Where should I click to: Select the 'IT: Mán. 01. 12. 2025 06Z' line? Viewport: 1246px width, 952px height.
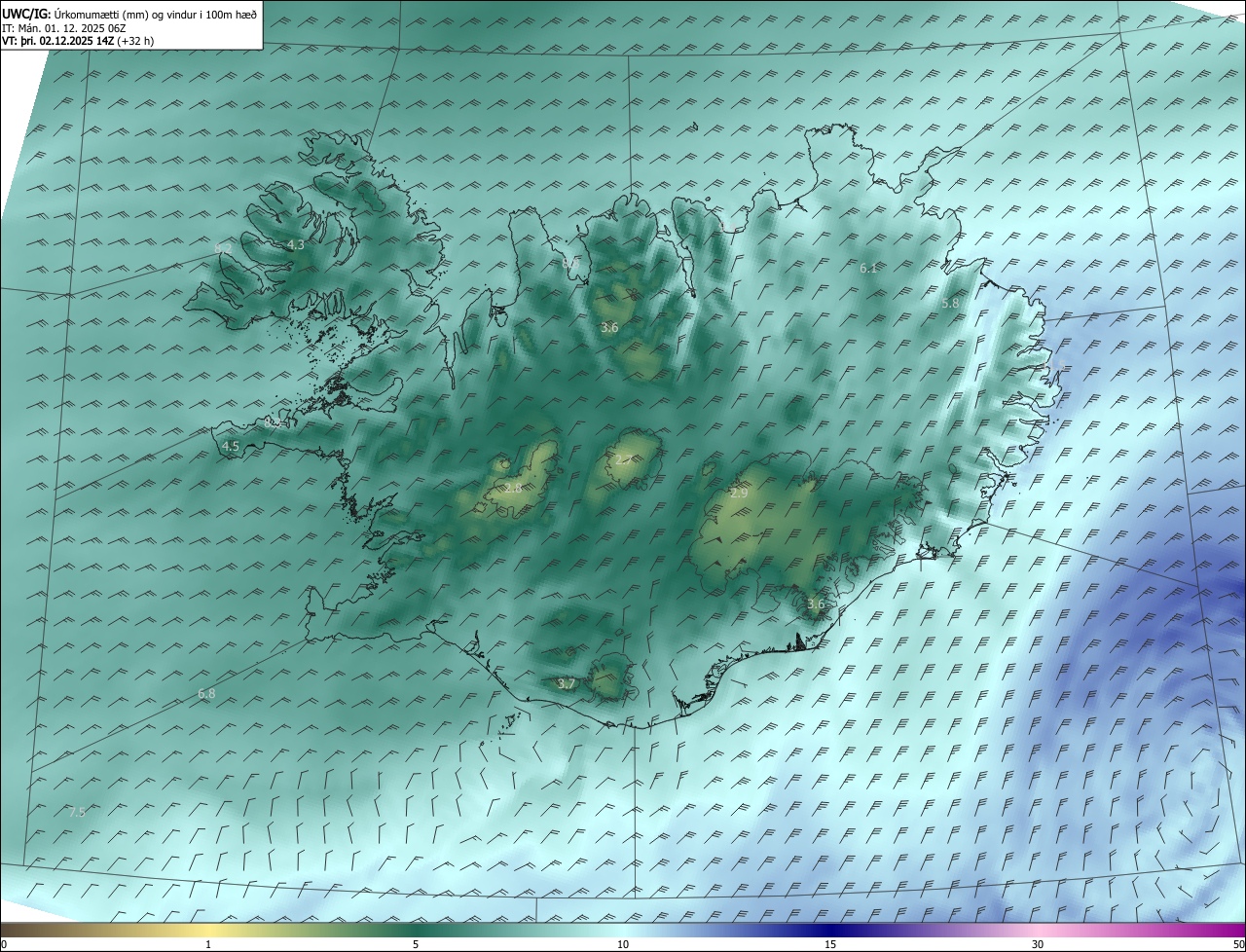pyautogui.click(x=64, y=28)
